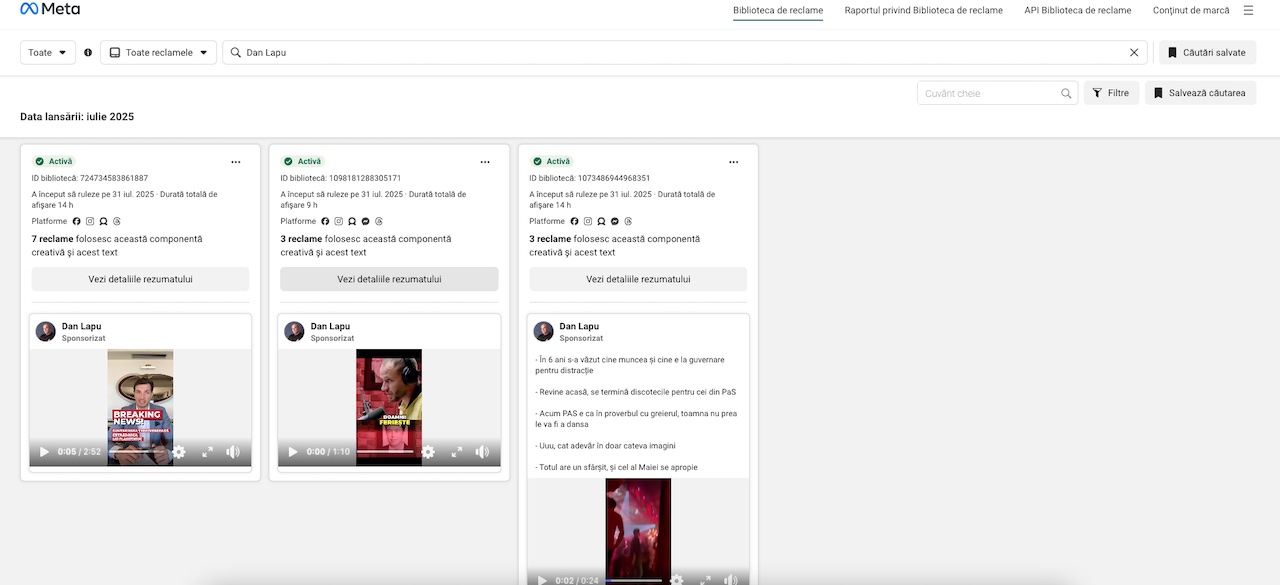Mute the 1:10 video

[482, 452]
